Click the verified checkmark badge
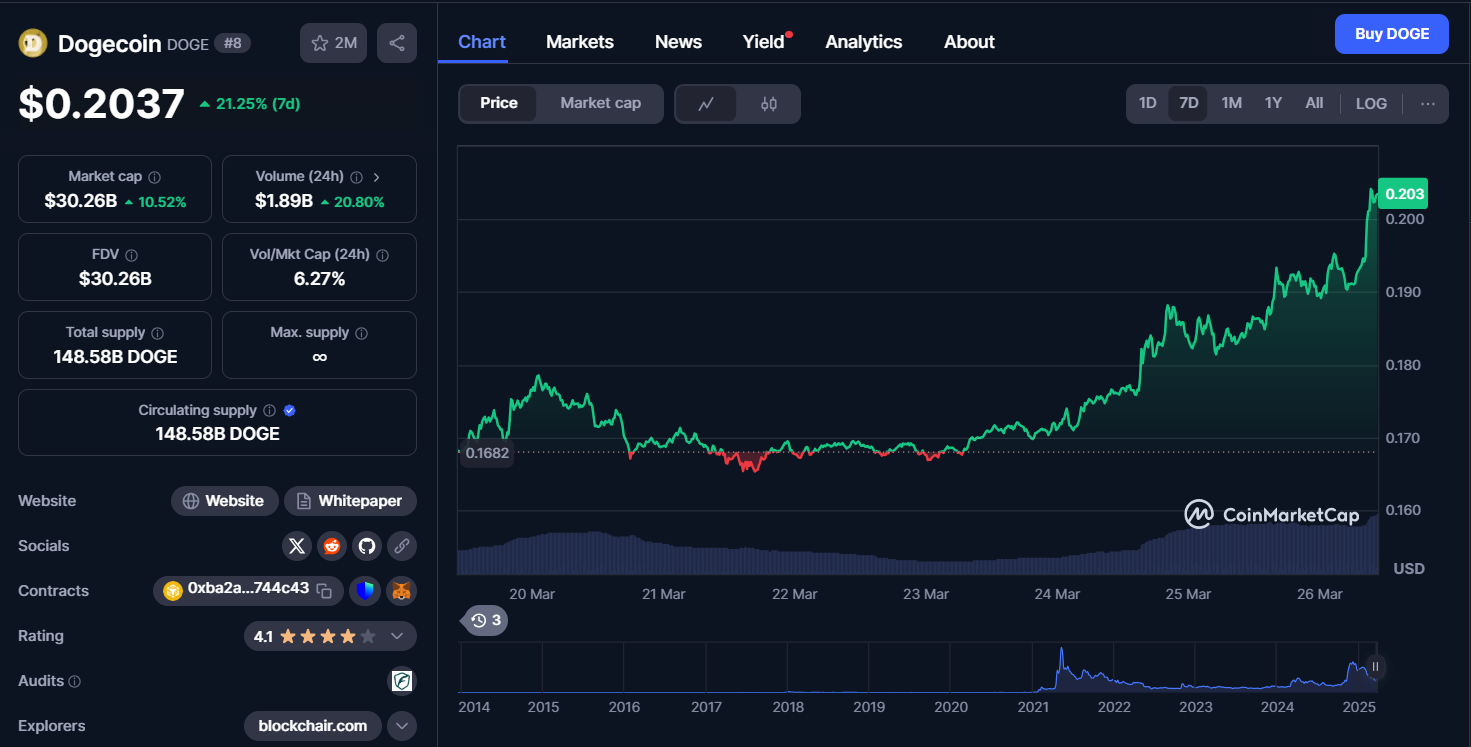The image size is (1471, 747). [290, 411]
